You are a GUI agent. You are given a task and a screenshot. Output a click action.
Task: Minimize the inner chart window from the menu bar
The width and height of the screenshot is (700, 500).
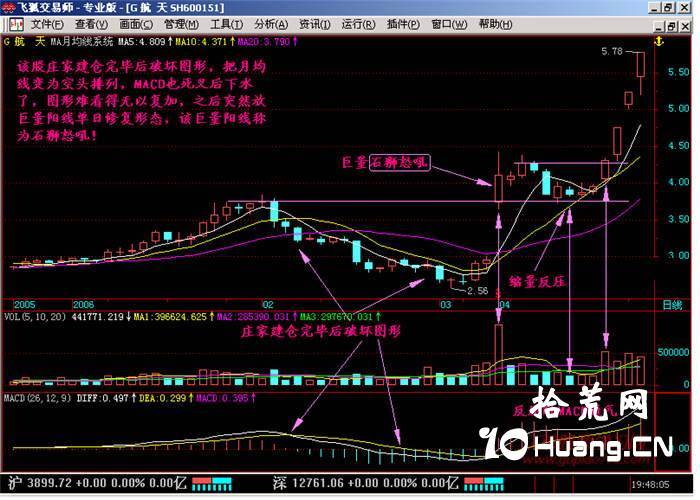659,26
